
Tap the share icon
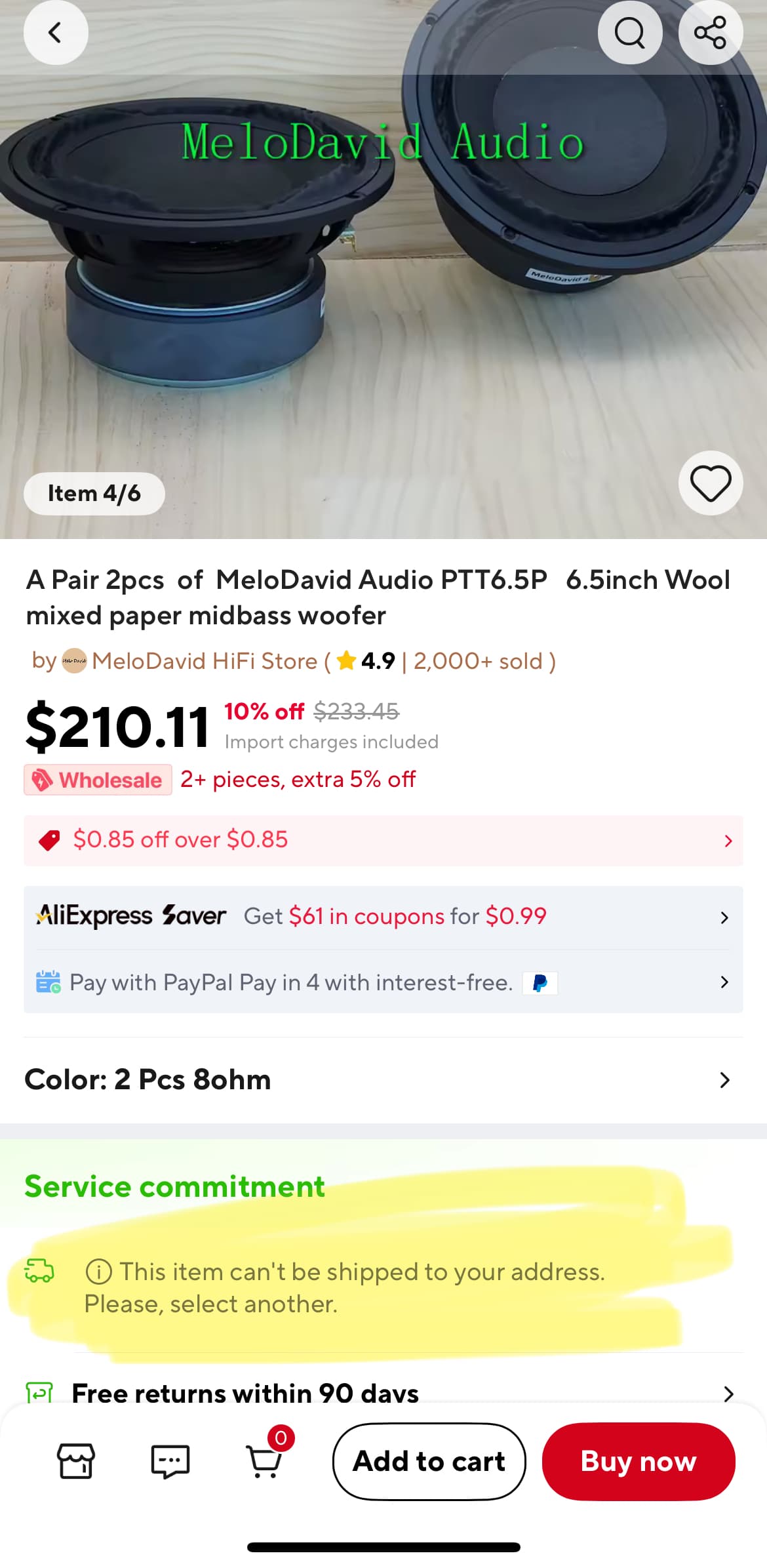[x=710, y=33]
